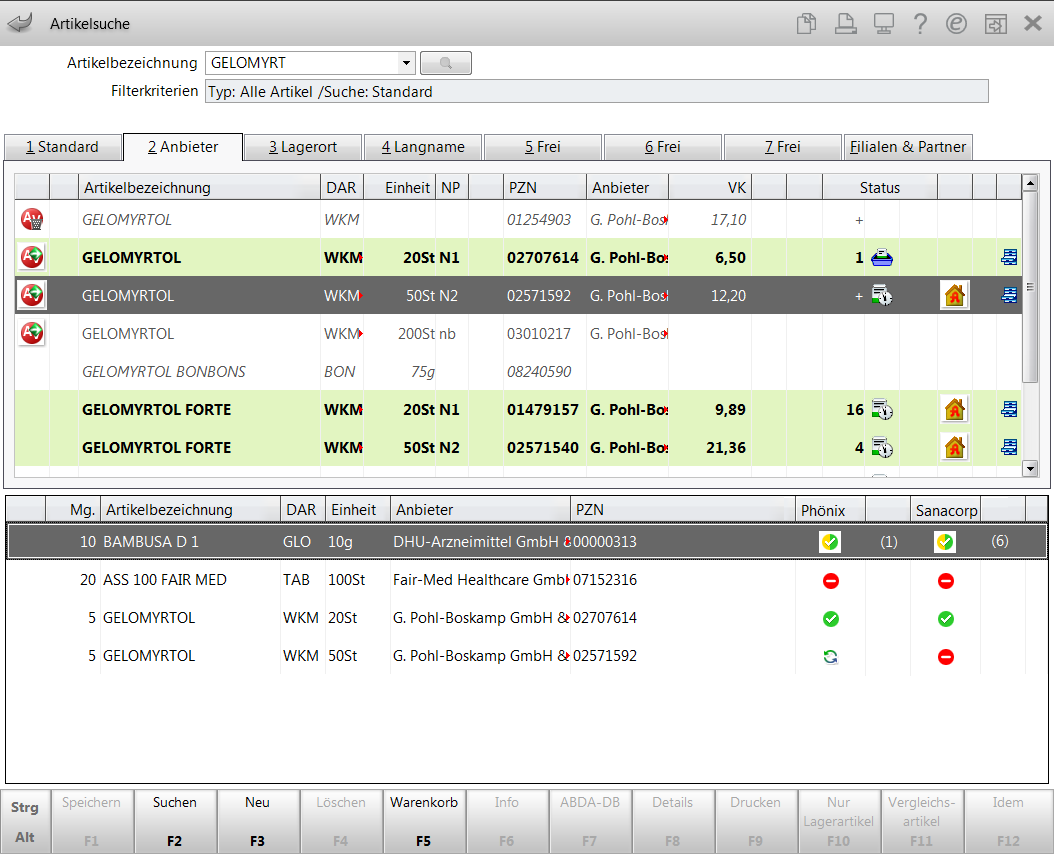Sort by the PZN column header in article list
Screen dimensions: 1054x854
544,188
